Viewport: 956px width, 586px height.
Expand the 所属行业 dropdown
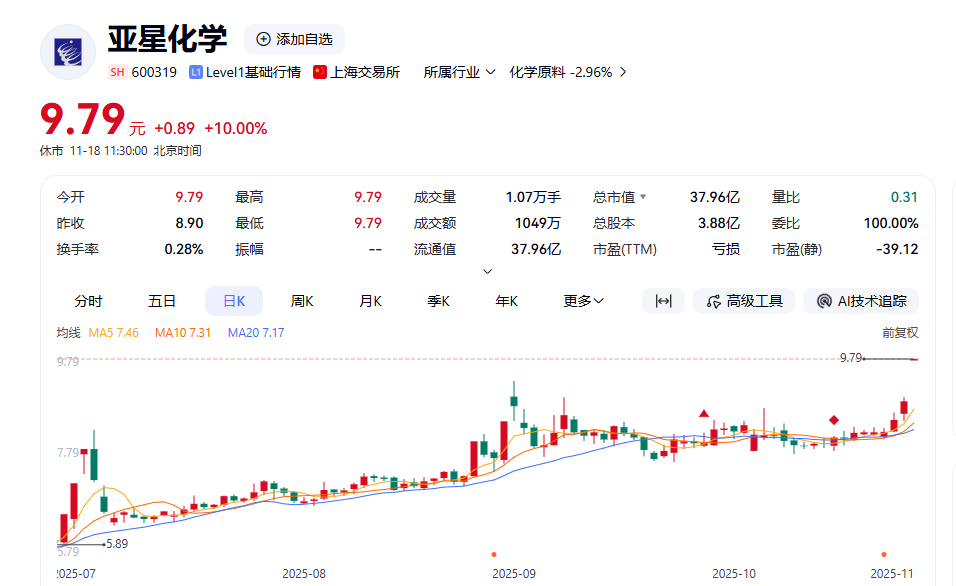pos(459,72)
